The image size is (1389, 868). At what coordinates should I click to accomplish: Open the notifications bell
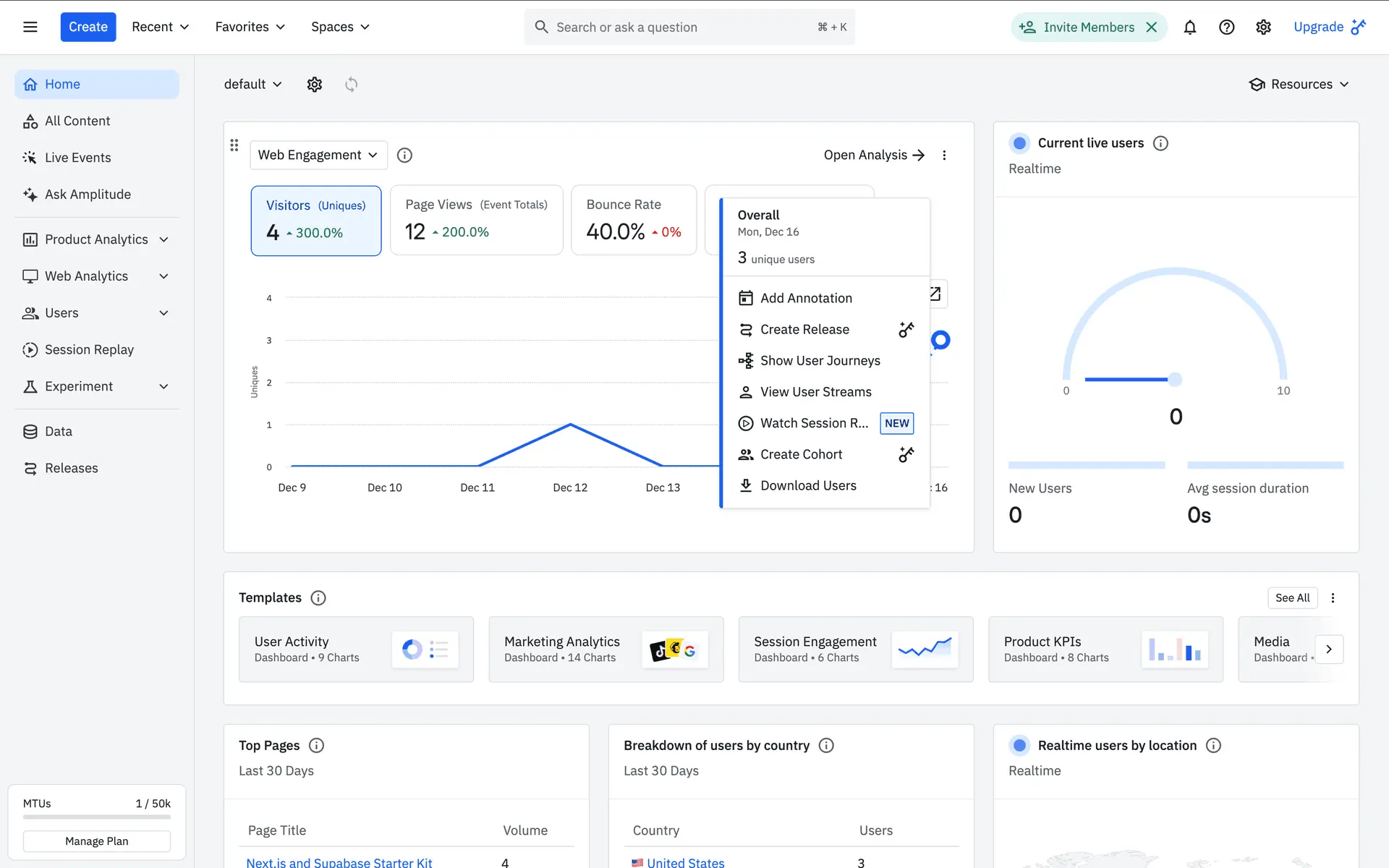pos(1189,27)
